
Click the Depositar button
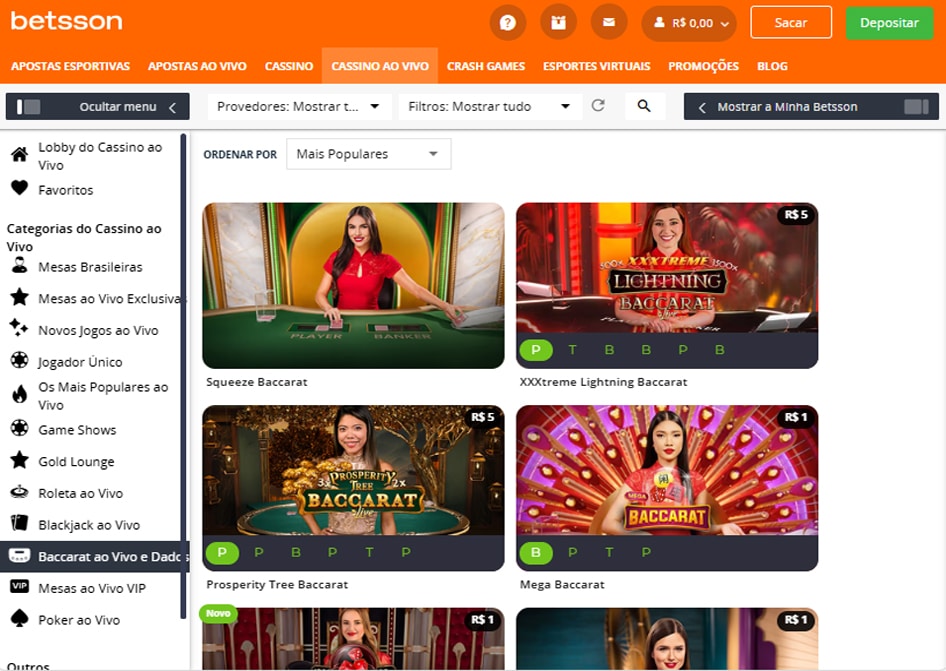click(x=889, y=21)
